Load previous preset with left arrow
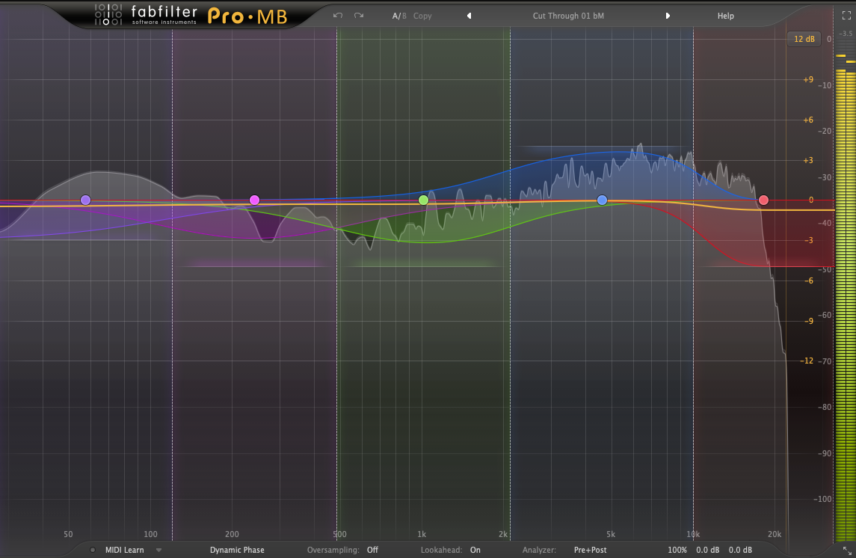The image size is (856, 558). [469, 16]
